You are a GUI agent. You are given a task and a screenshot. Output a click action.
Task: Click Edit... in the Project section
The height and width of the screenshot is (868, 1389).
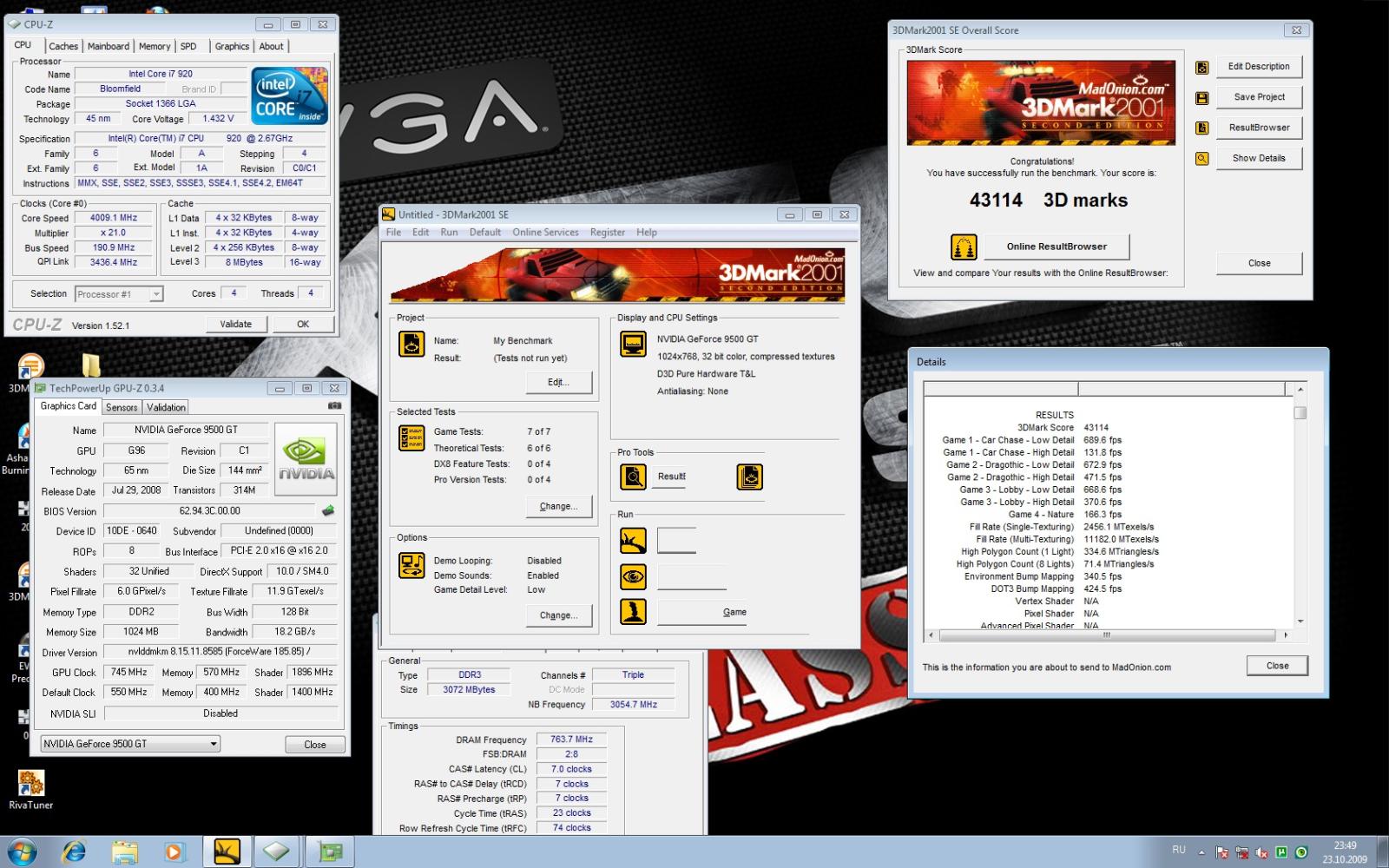tap(559, 383)
